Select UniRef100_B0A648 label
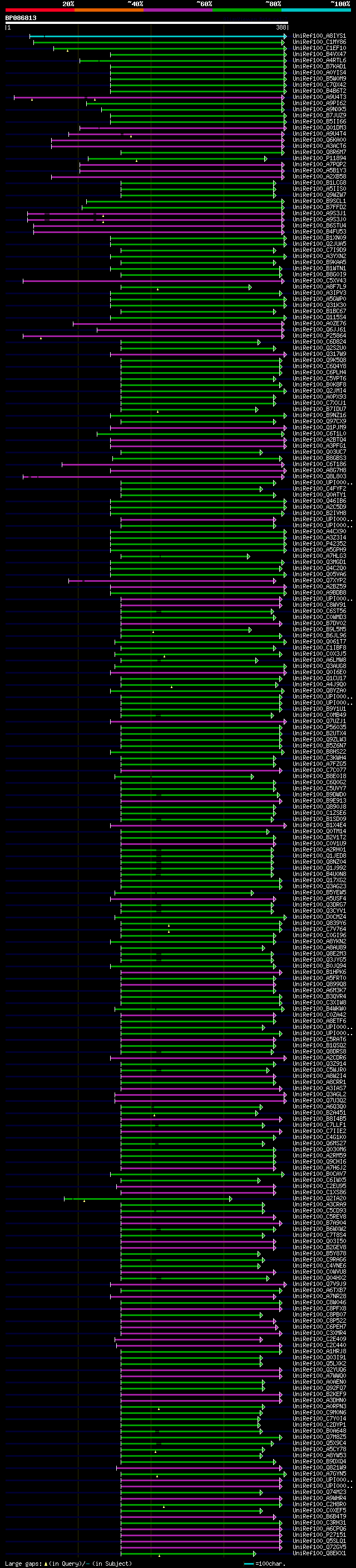The image size is (356, 1568). click(319, 1431)
